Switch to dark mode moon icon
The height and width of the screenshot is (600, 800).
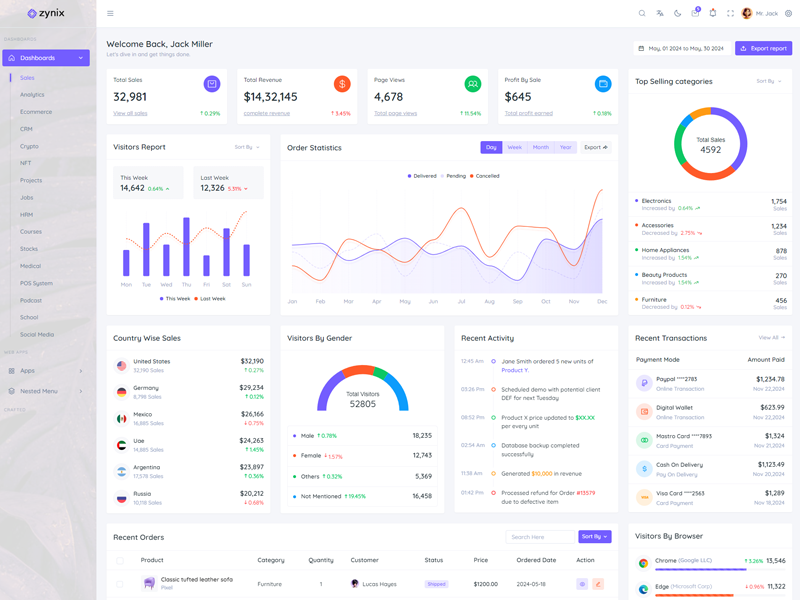pyautogui.click(x=677, y=13)
